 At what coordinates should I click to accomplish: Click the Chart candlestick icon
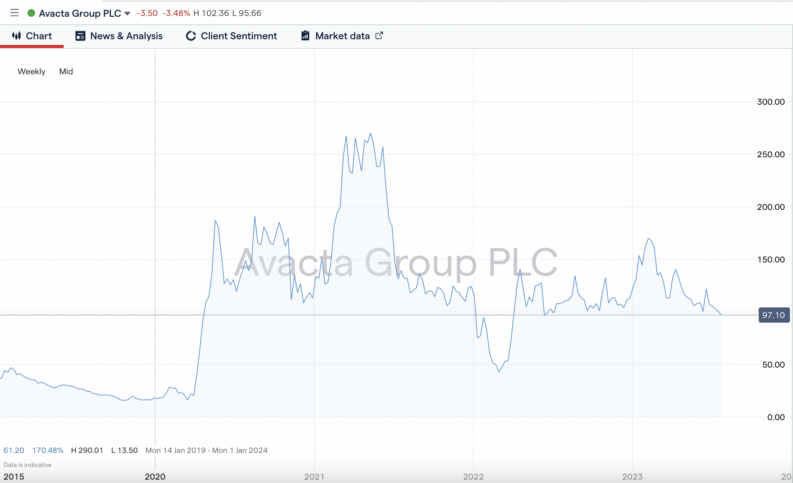(x=16, y=36)
